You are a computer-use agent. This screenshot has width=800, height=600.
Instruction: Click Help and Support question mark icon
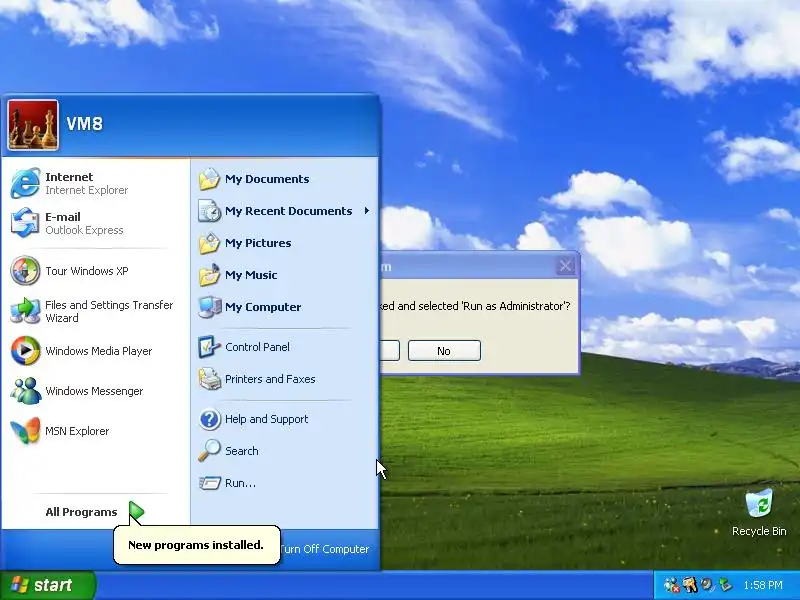[209, 419]
